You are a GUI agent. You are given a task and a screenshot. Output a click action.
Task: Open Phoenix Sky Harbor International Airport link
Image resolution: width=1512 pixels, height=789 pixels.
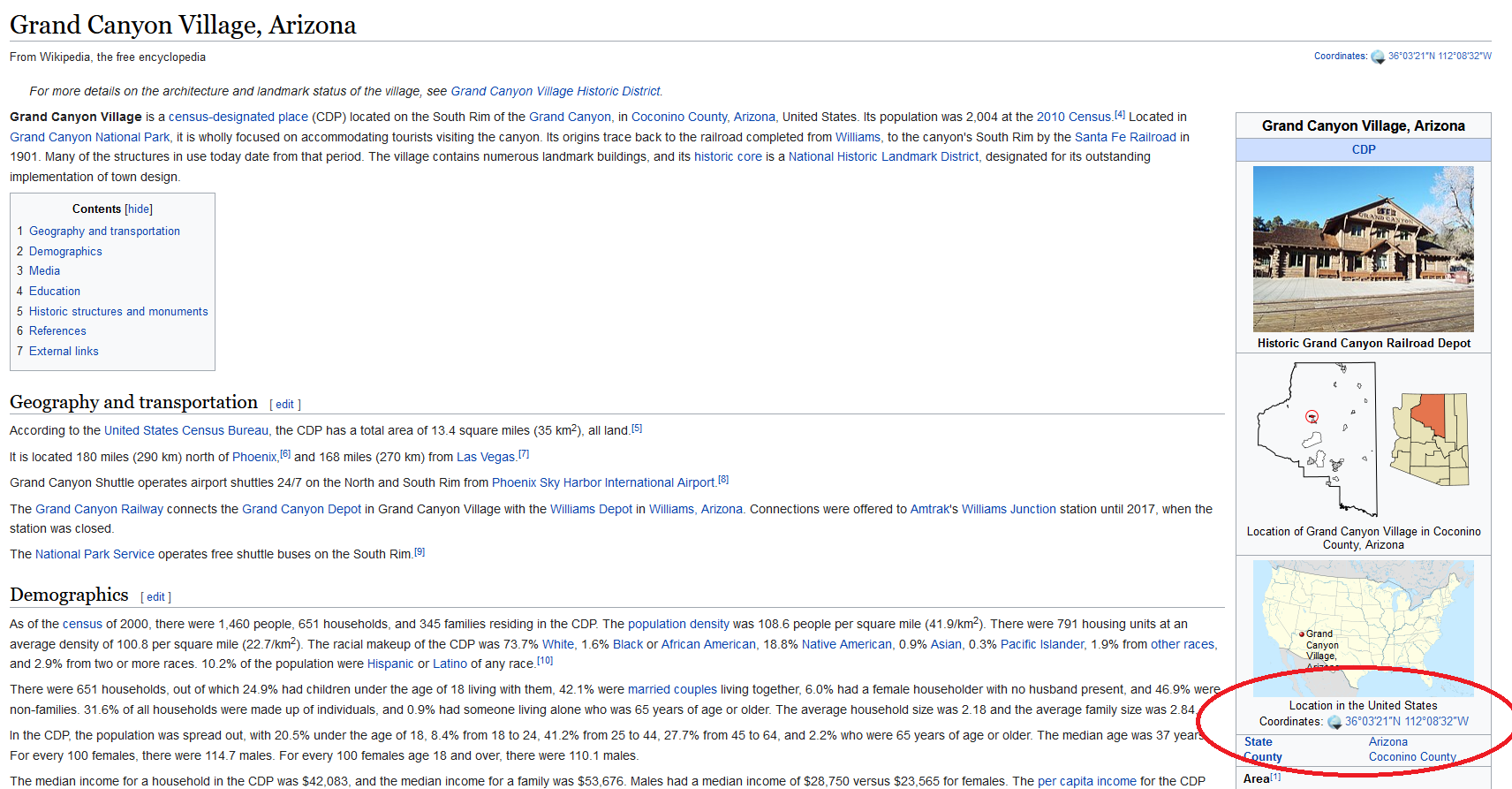click(x=603, y=482)
